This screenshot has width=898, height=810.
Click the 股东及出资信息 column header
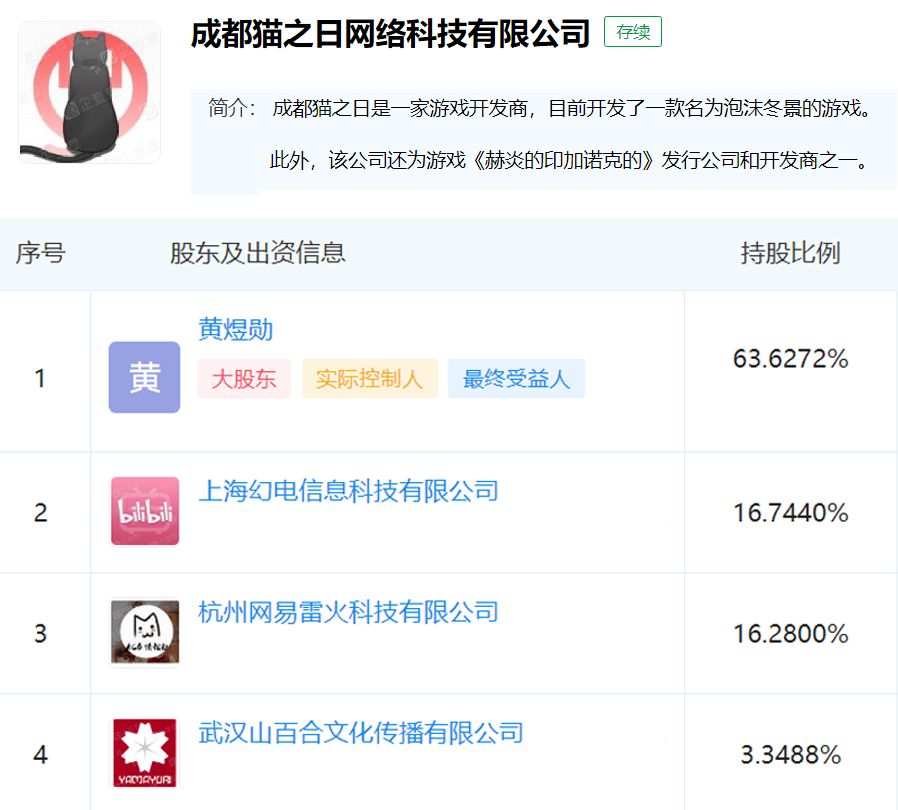pyautogui.click(x=258, y=253)
